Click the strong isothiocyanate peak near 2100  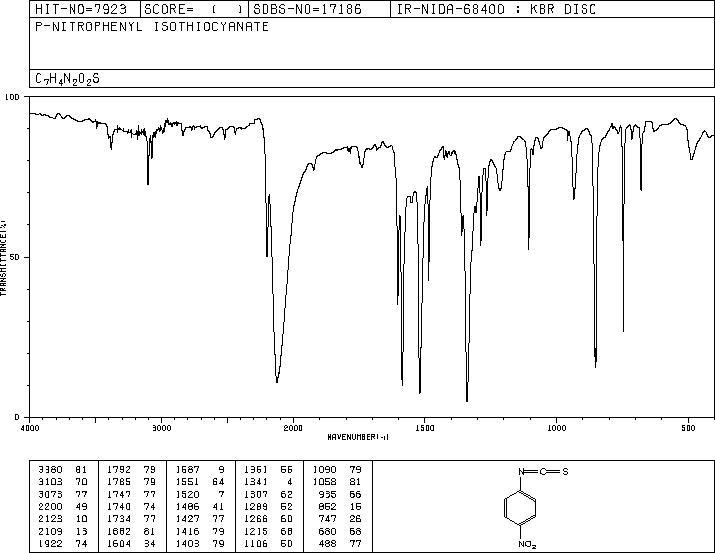coord(277,379)
